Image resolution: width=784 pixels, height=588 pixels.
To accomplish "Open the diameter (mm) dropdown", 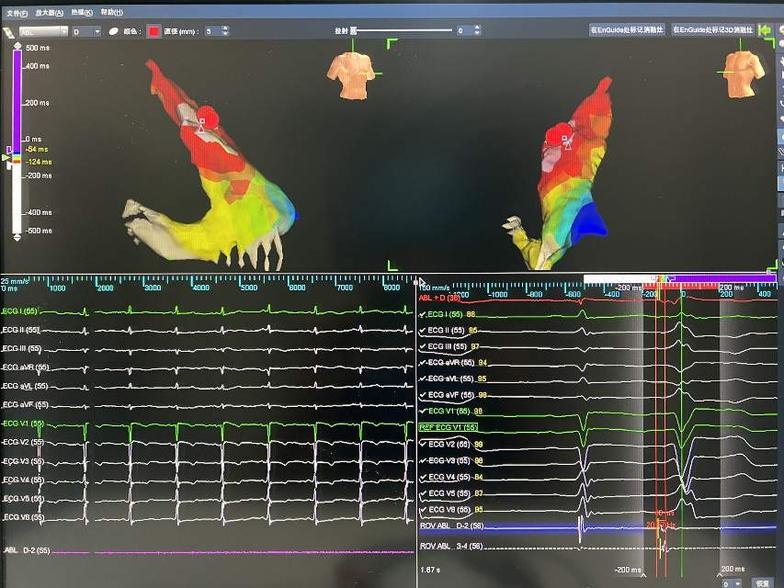I will coord(223,31).
